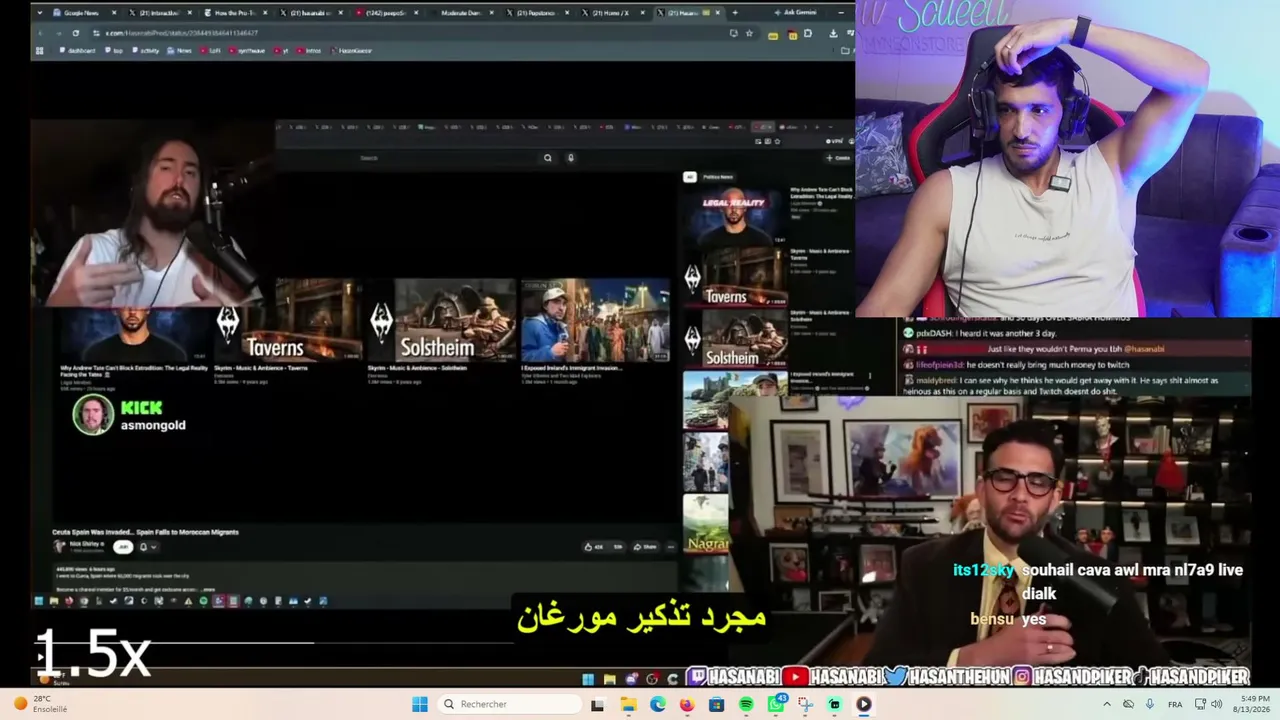This screenshot has width=1280, height=720.
Task: Click the browser address bar
Action: click(x=410, y=33)
